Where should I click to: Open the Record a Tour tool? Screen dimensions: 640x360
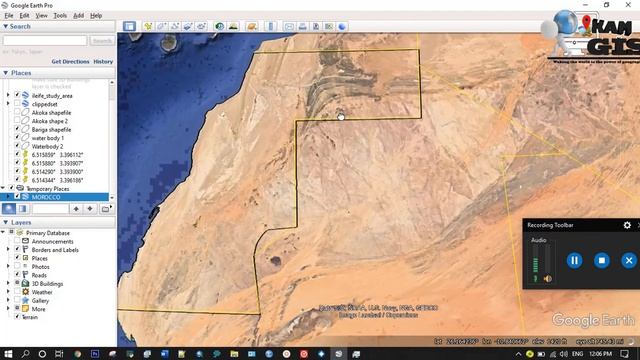point(202,27)
